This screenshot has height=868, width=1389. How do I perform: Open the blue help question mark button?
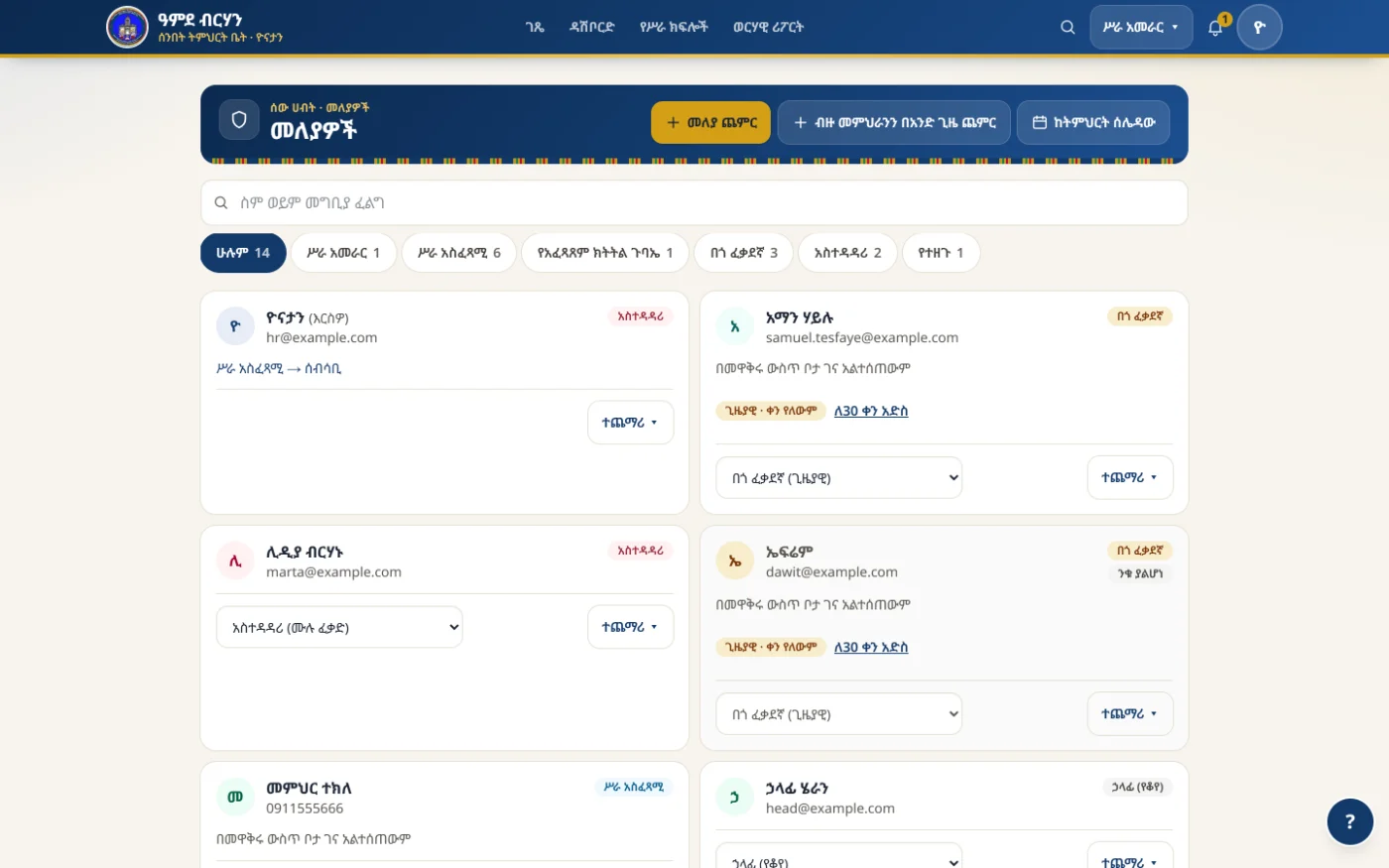[x=1349, y=821]
